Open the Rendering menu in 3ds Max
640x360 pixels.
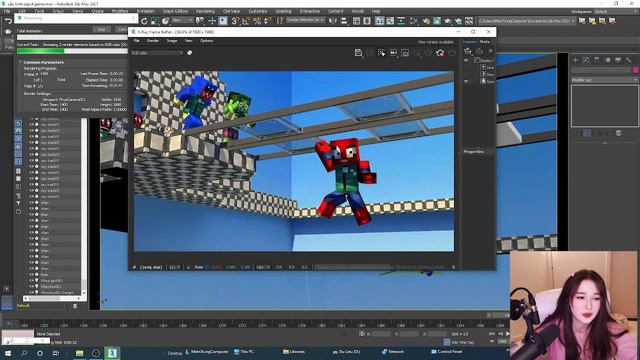coord(205,11)
